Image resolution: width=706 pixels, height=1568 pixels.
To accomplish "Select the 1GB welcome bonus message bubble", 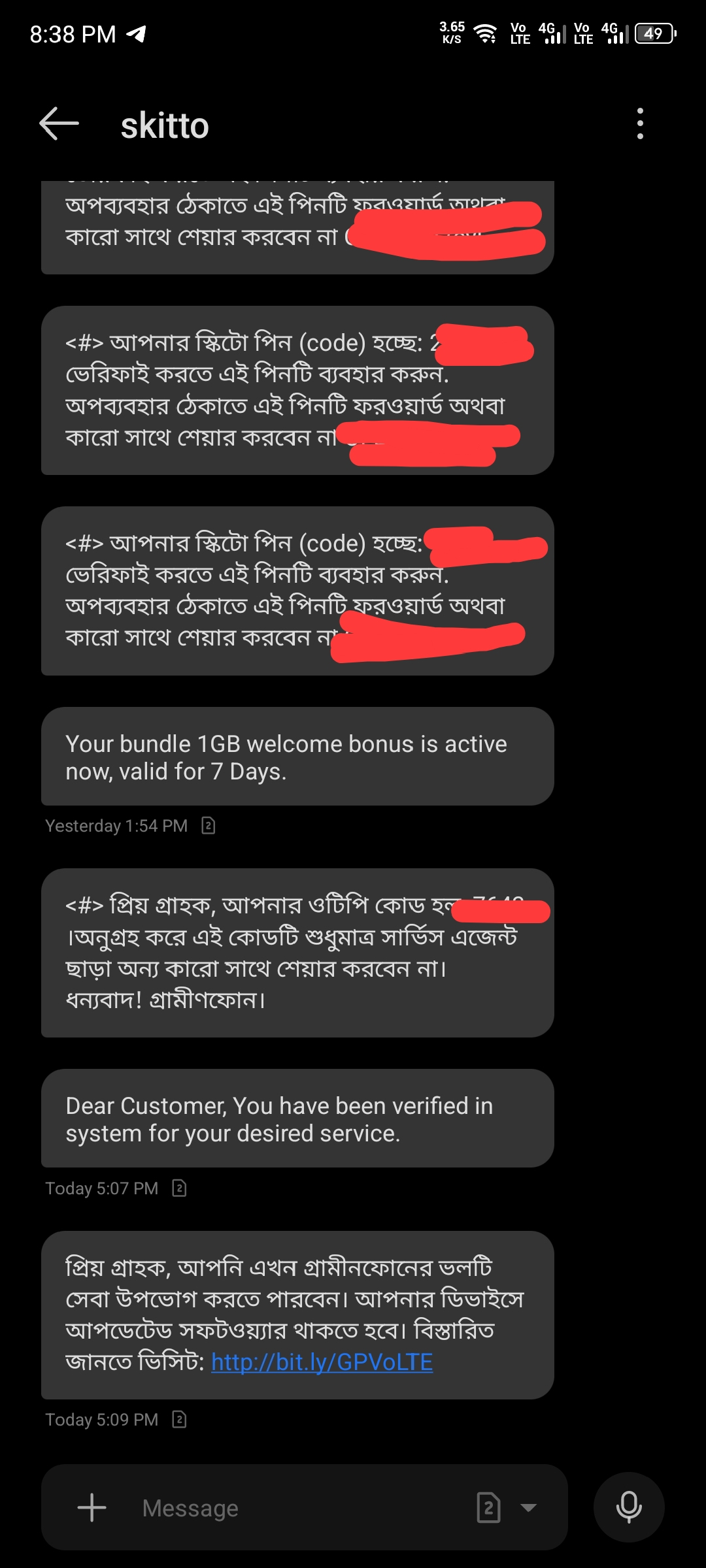I will click(x=297, y=757).
